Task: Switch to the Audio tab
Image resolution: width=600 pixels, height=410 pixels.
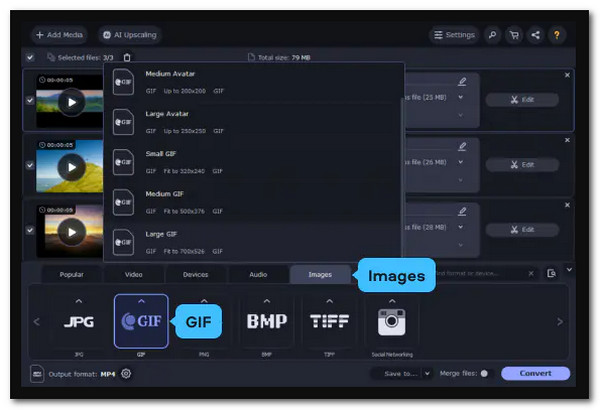Action: click(258, 274)
